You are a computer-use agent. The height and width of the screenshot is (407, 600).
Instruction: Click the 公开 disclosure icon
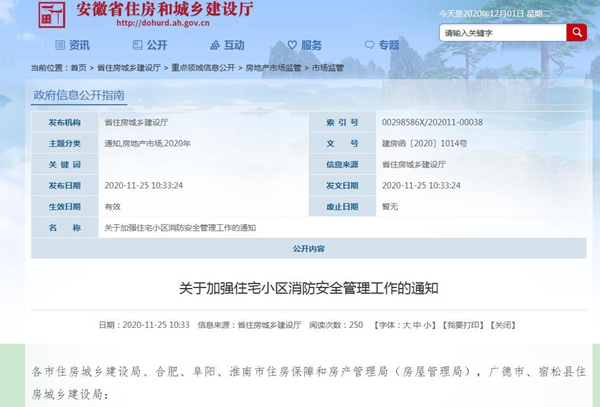tap(135, 45)
